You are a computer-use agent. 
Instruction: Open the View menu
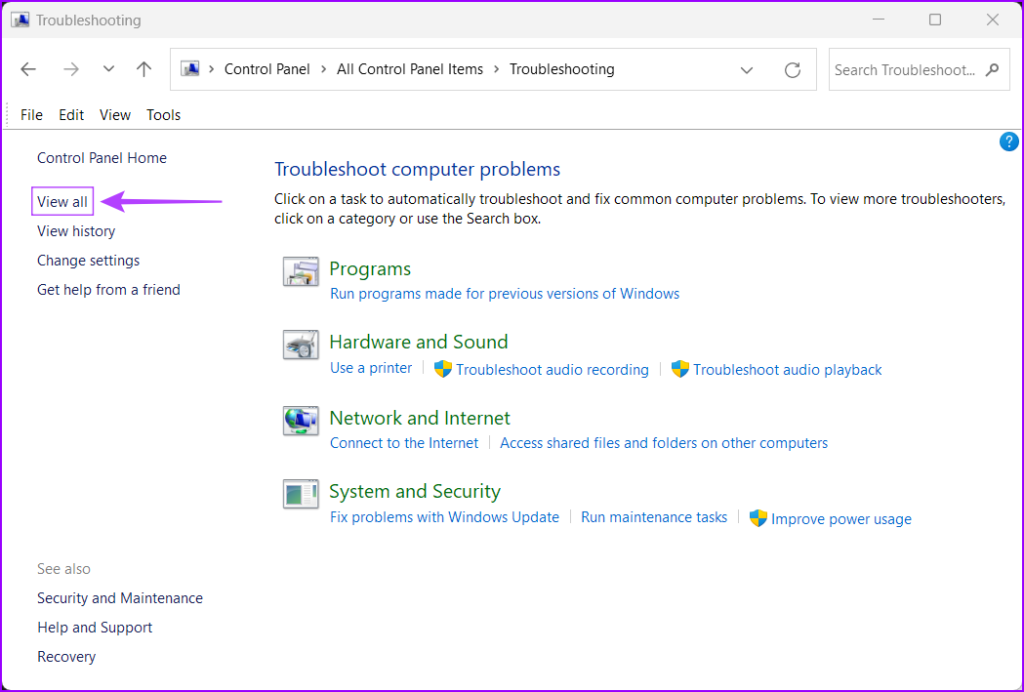[115, 115]
